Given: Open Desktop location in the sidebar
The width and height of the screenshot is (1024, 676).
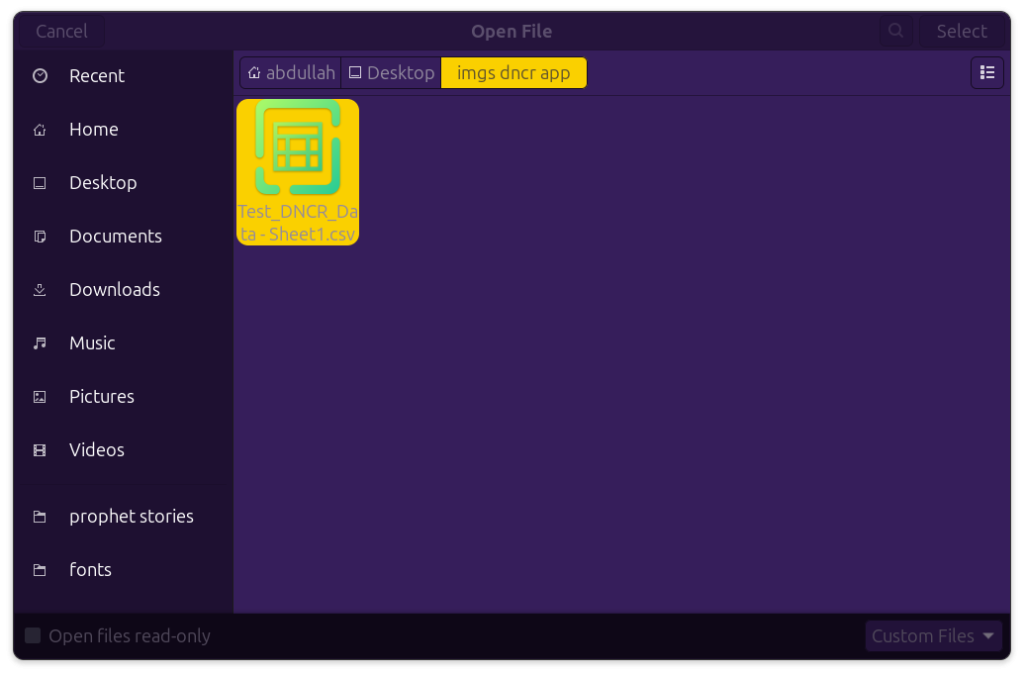Looking at the screenshot, I should coord(102,183).
